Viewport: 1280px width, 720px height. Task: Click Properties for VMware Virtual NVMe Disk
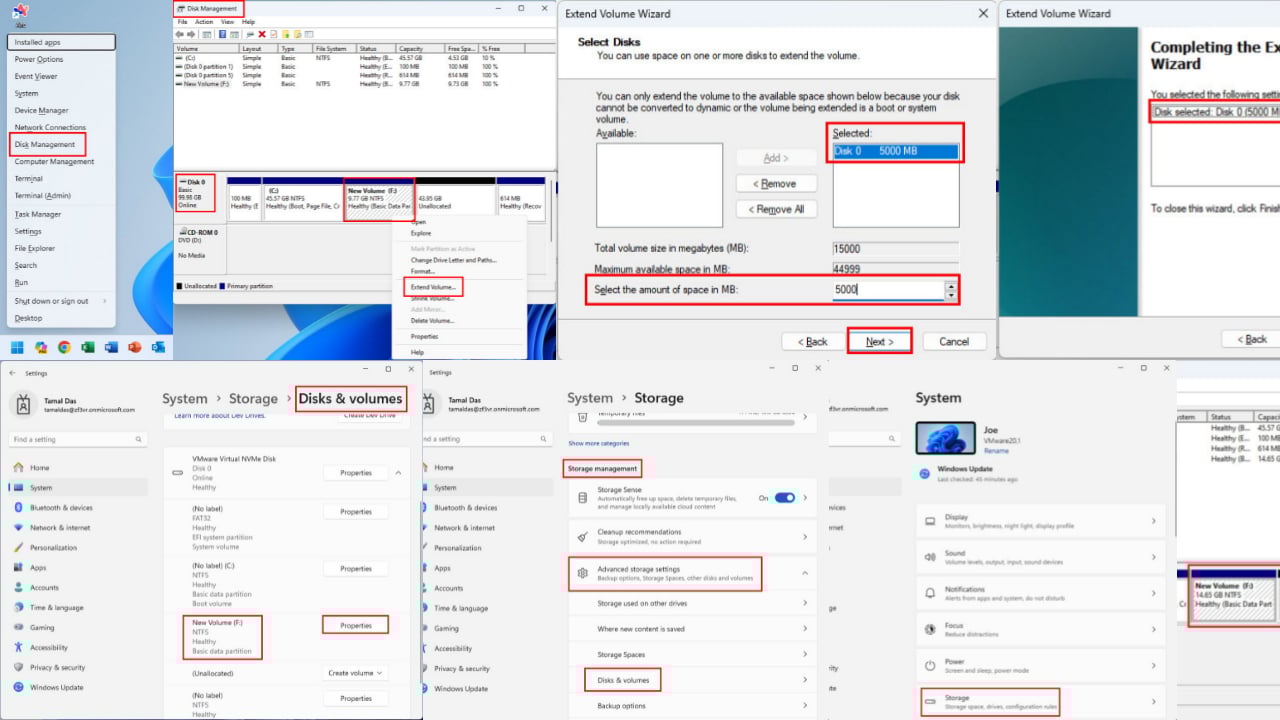pyautogui.click(x=356, y=473)
